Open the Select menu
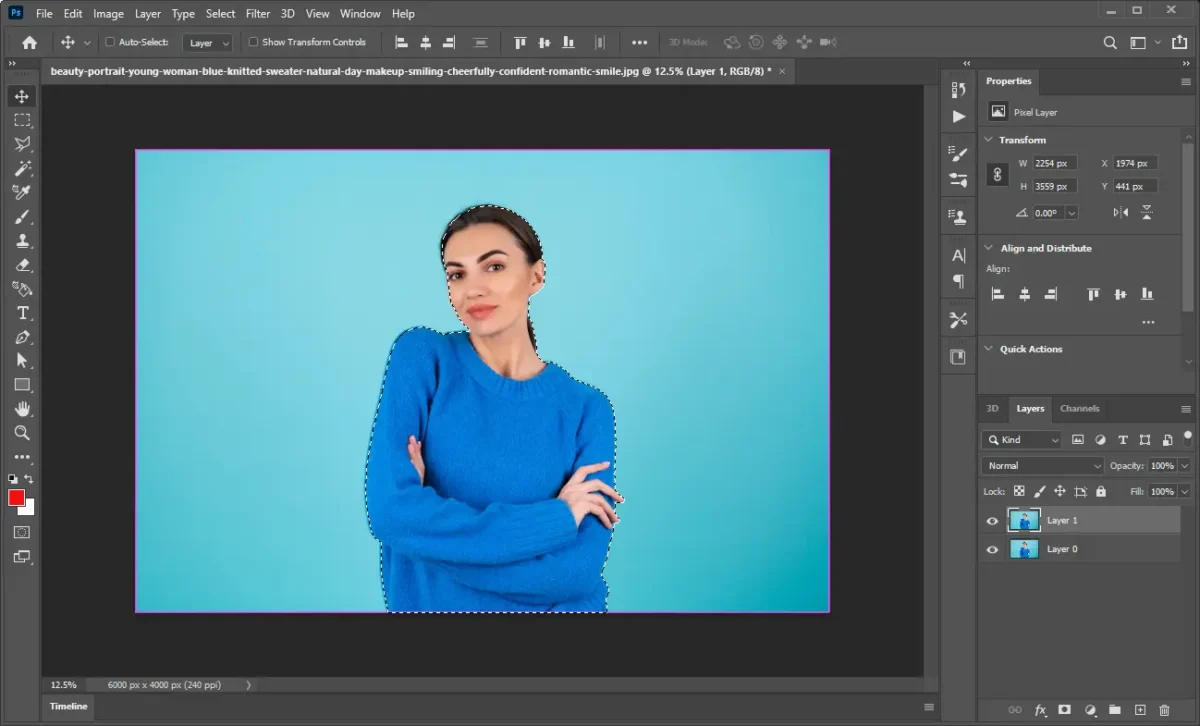Screen dimensions: 1200x726 pos(220,14)
